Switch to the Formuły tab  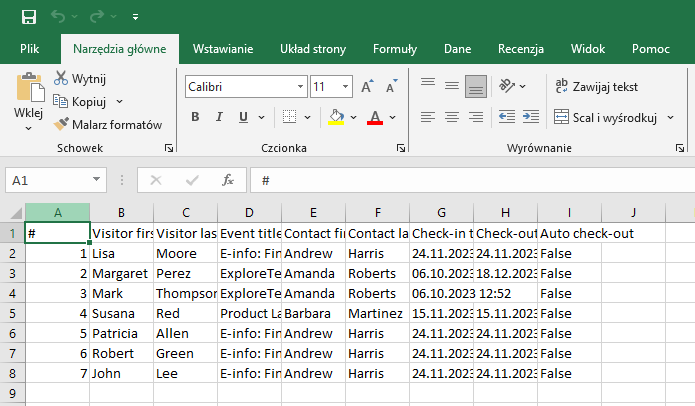click(x=395, y=49)
